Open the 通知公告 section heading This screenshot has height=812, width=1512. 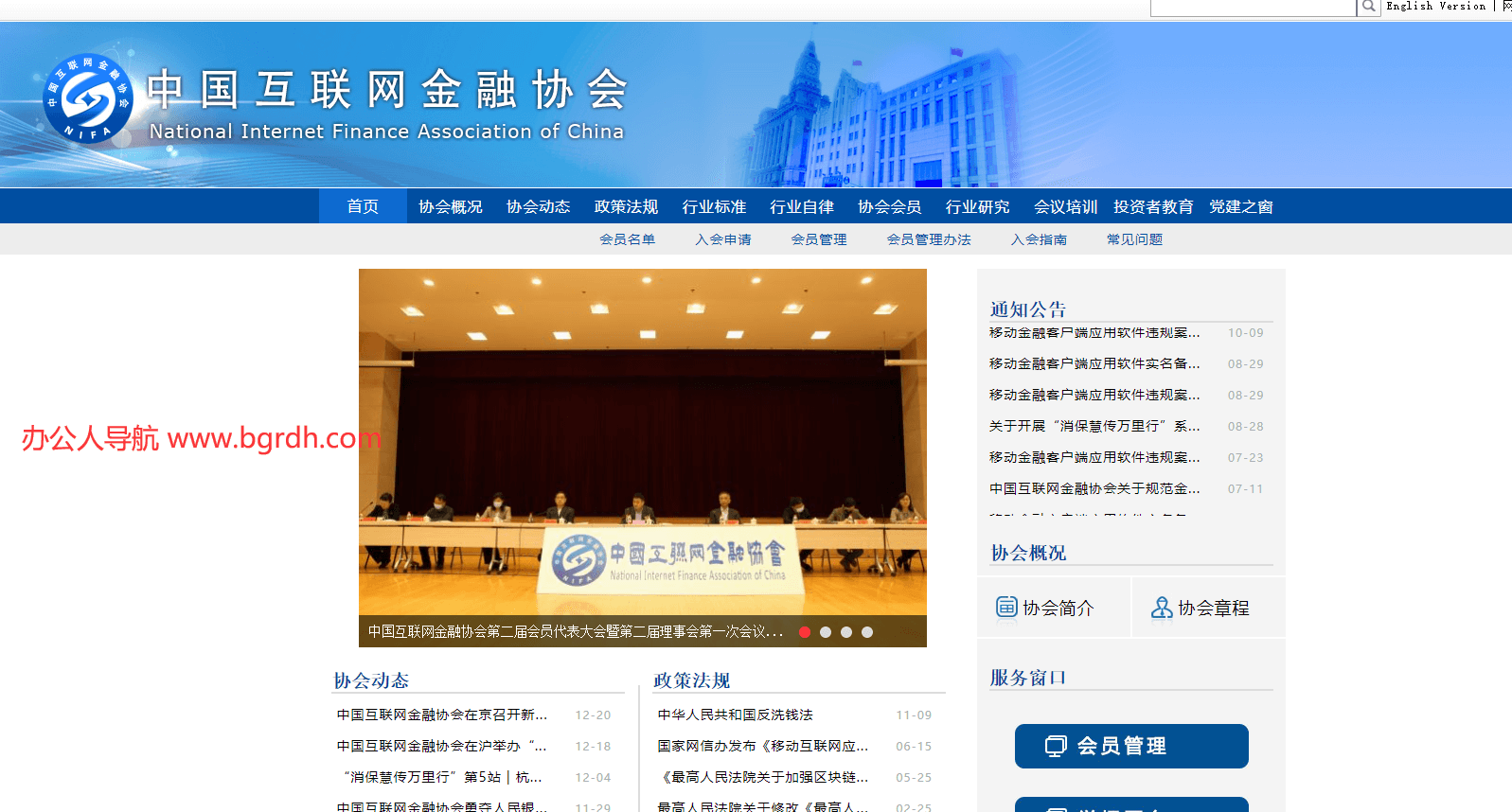point(1027,309)
